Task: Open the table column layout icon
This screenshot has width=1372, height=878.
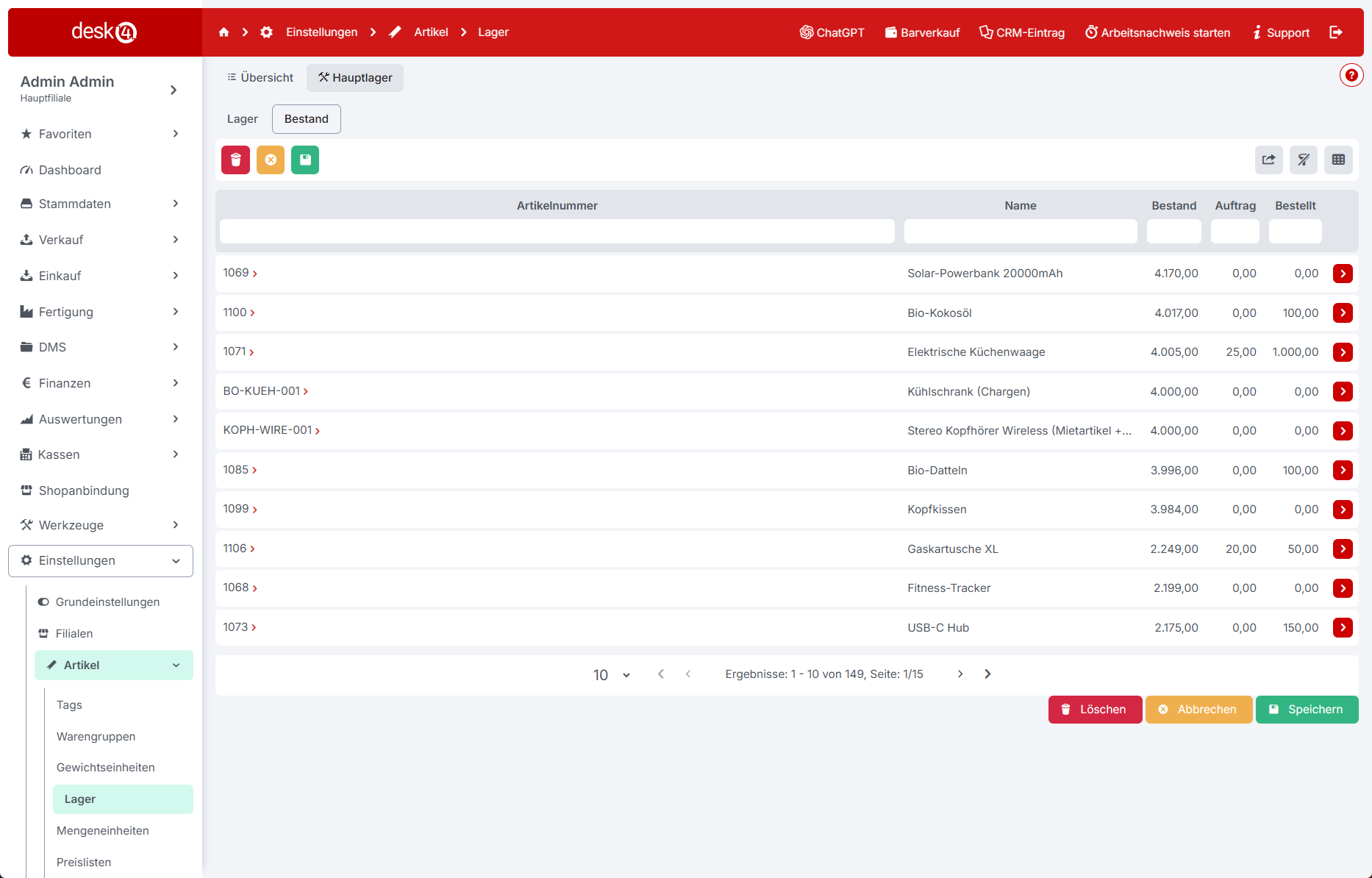Action: 1338,160
